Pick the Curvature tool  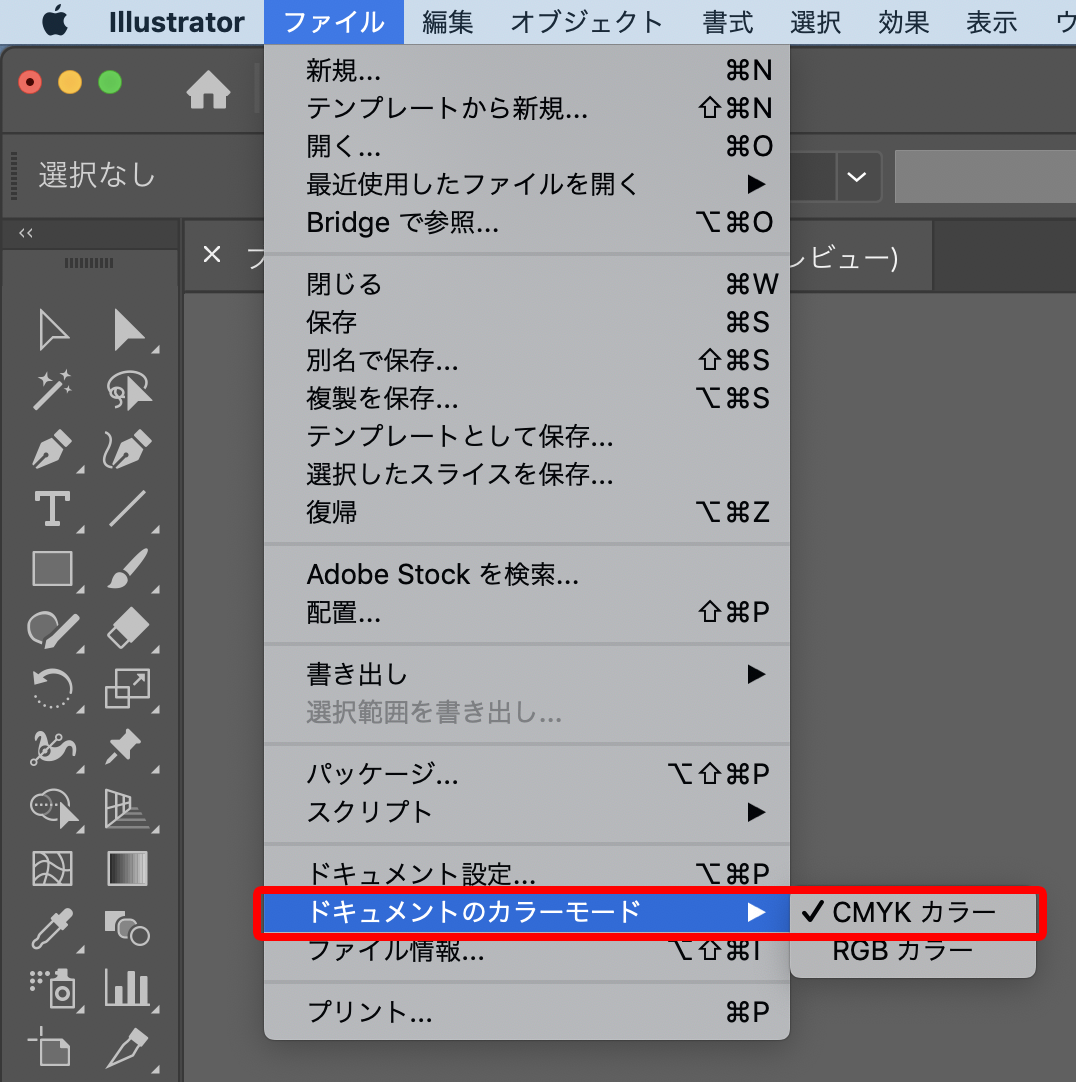tap(128, 449)
